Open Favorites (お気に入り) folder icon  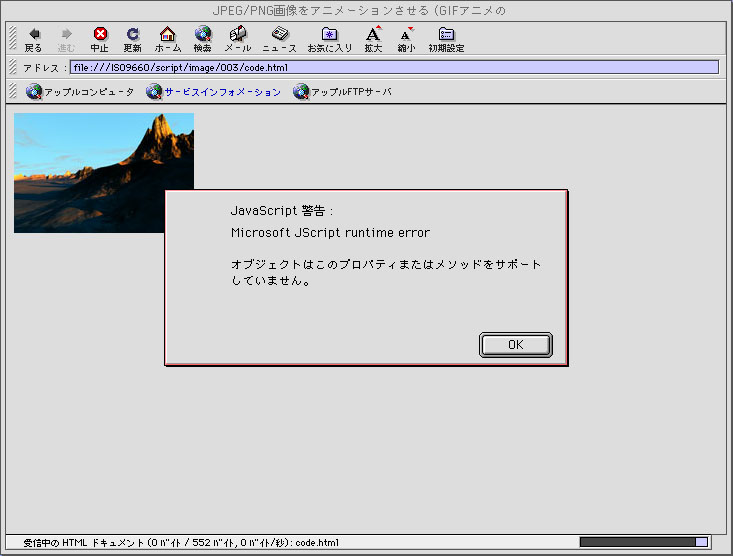click(x=330, y=34)
